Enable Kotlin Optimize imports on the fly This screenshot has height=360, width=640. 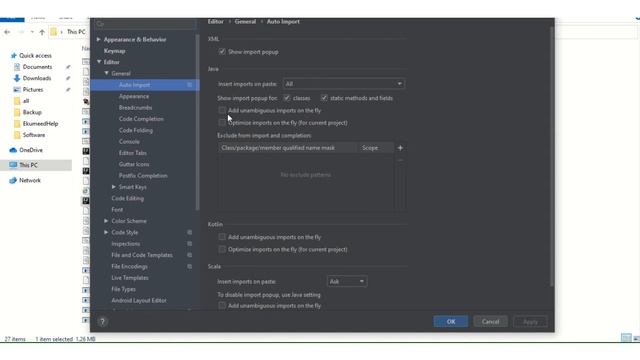tap(222, 249)
